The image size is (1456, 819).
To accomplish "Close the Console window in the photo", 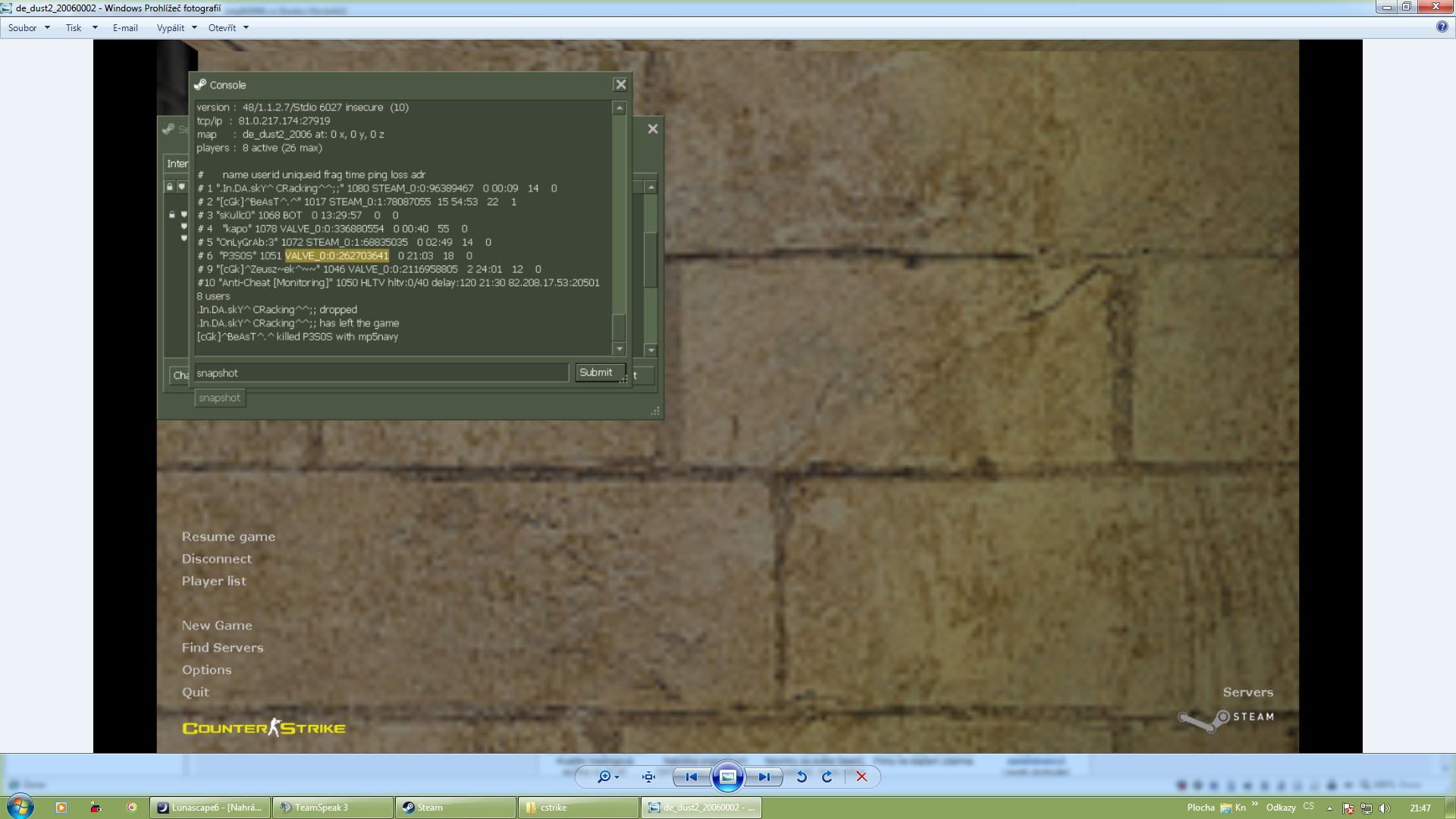I will pos(620,85).
